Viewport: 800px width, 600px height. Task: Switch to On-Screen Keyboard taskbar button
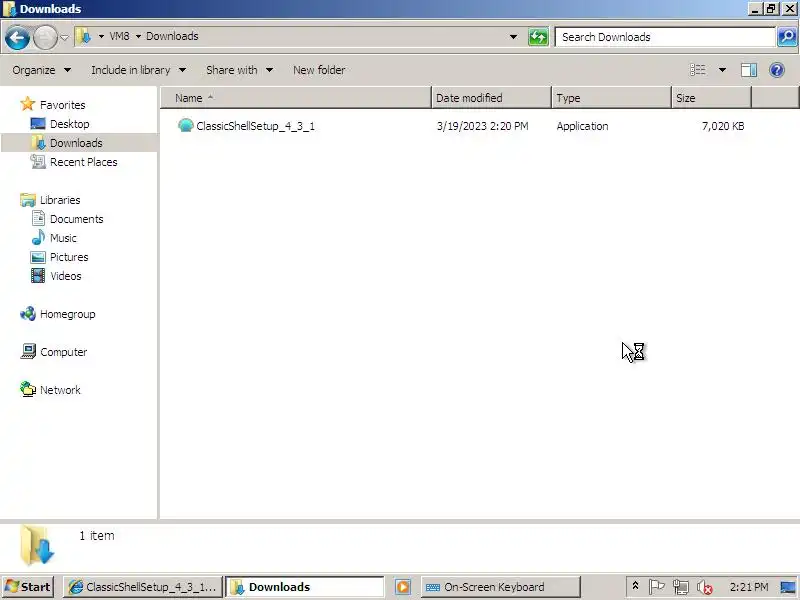[501, 587]
